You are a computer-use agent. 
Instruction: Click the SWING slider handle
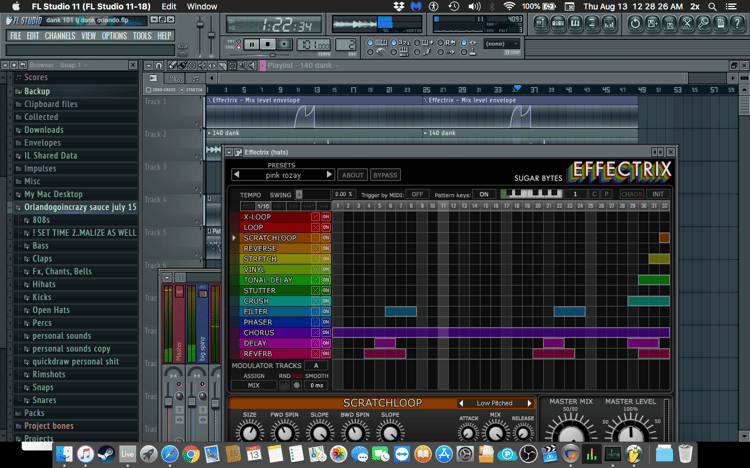tap(299, 194)
